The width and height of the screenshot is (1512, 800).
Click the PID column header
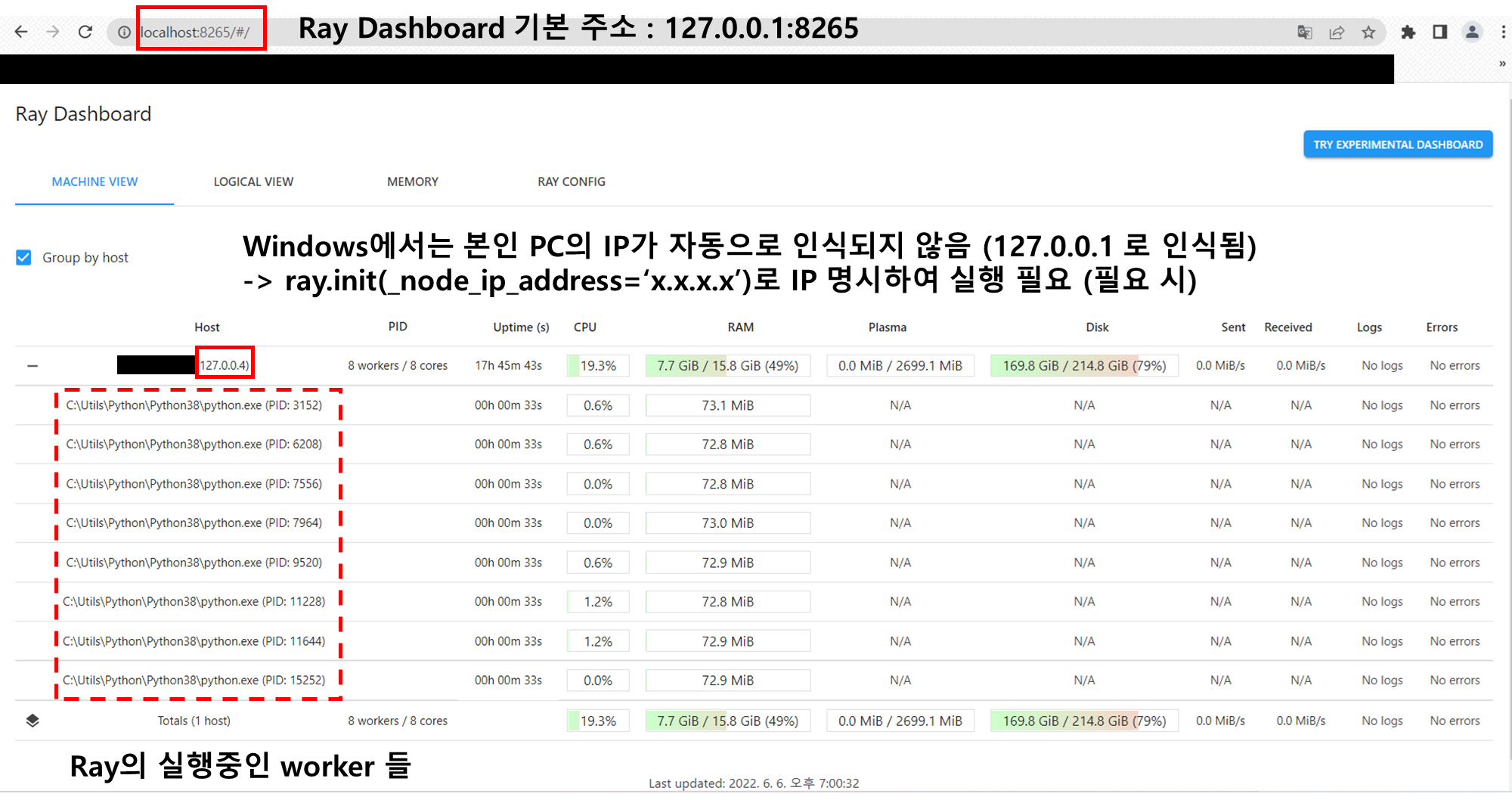coord(398,327)
